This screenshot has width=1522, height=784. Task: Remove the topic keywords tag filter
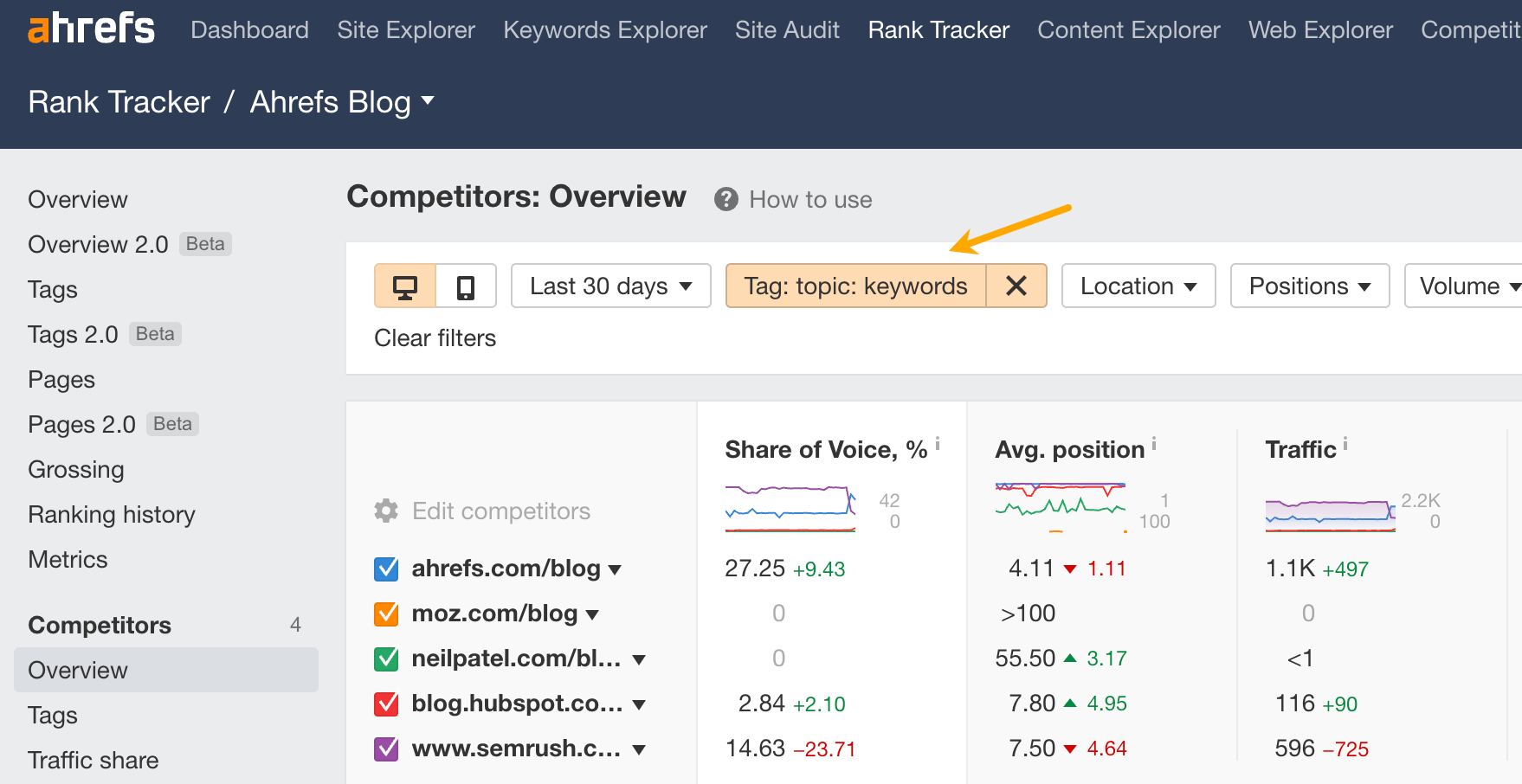(1016, 286)
